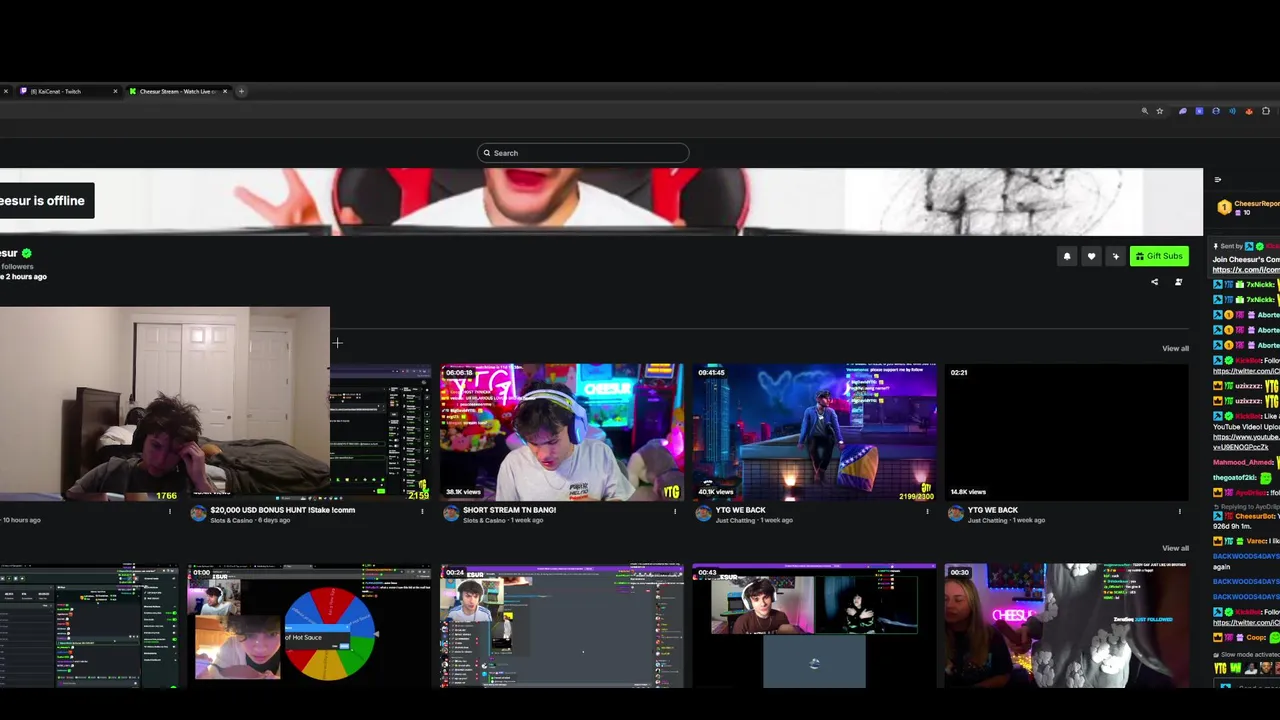Open options menu for 10 hours ago video
This screenshot has height=720, width=1280.
(x=169, y=511)
